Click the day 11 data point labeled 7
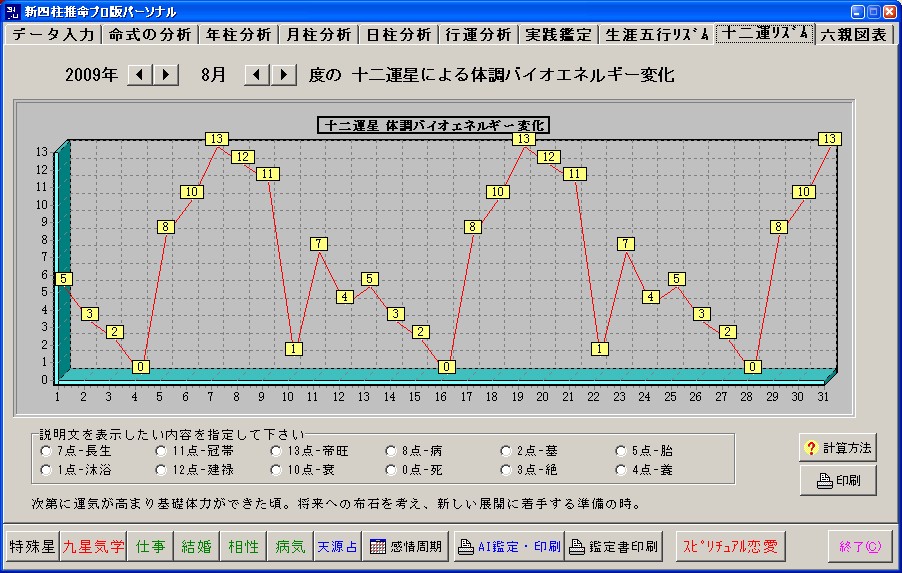 point(319,244)
